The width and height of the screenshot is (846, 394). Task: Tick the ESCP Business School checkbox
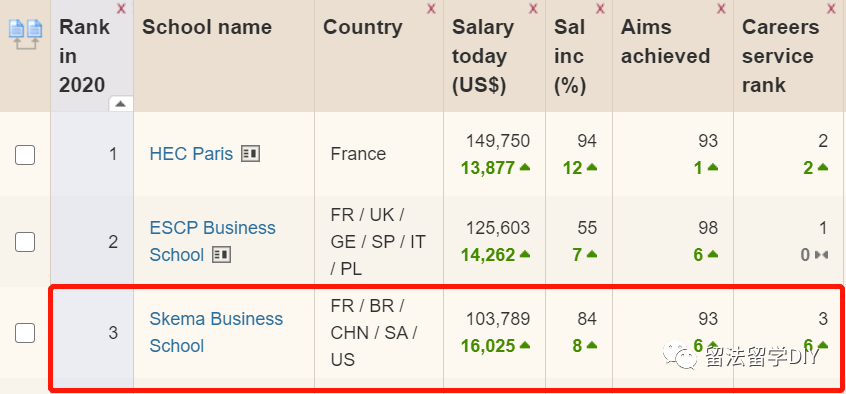pos(25,242)
